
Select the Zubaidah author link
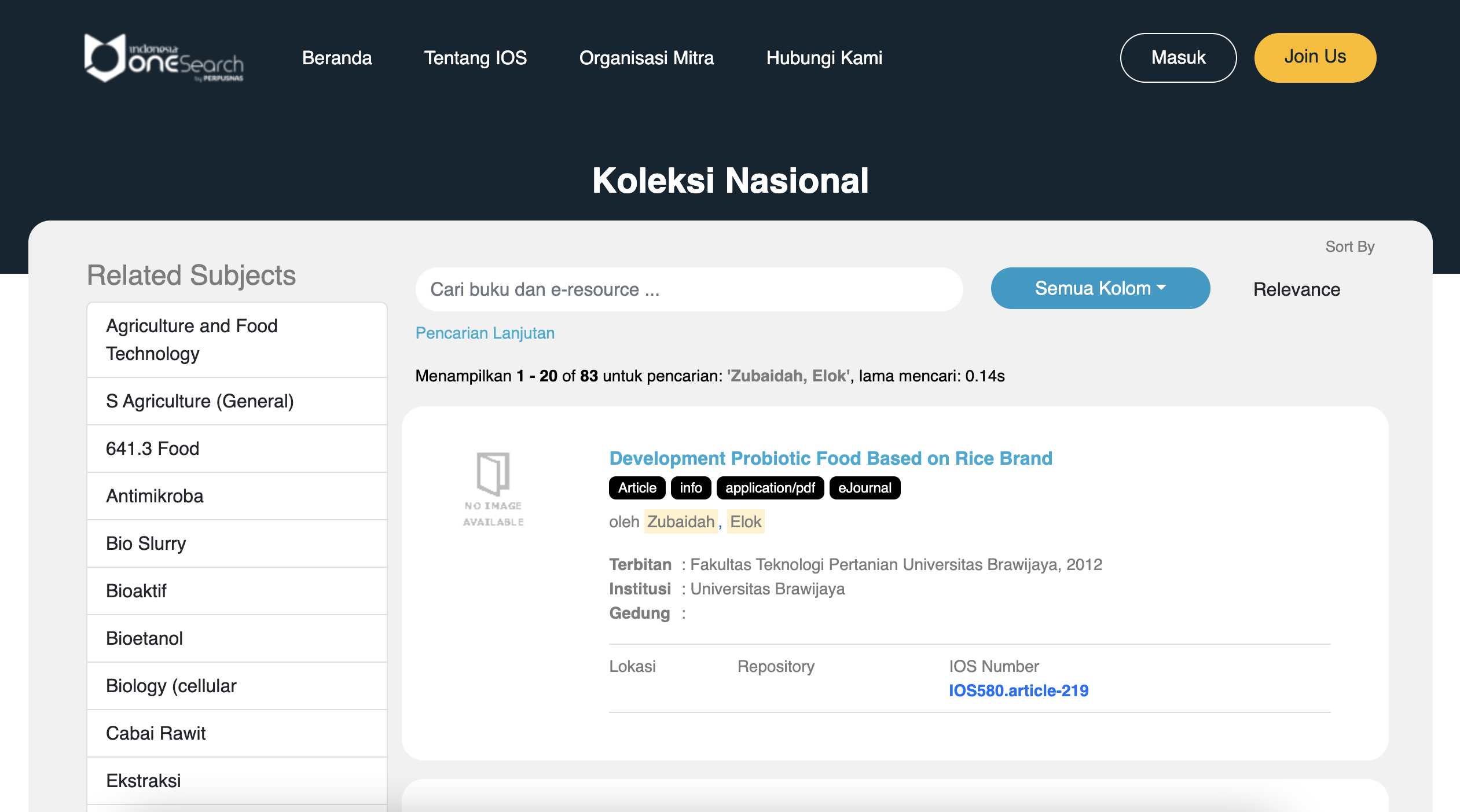[x=681, y=522]
